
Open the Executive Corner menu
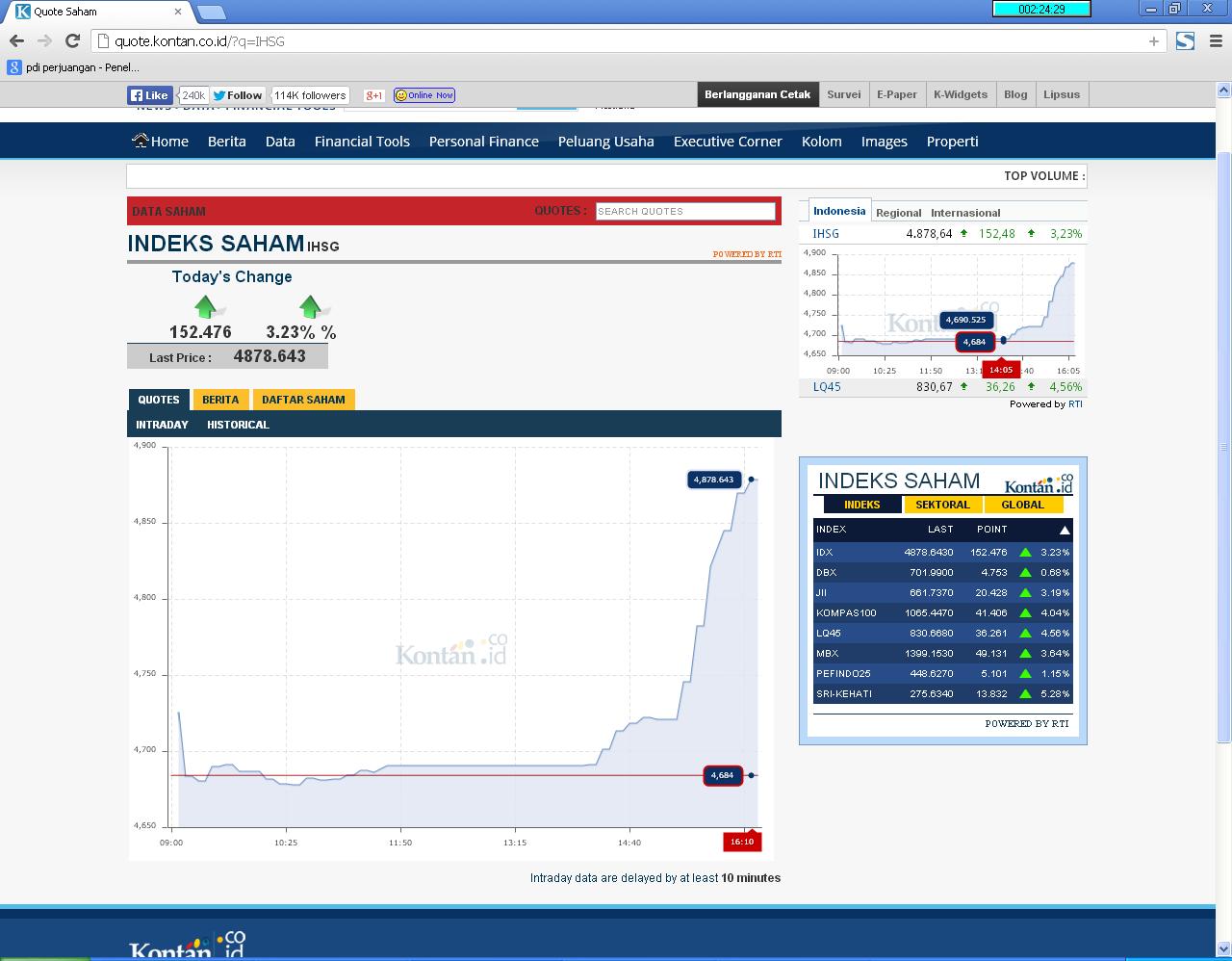pyautogui.click(x=728, y=141)
